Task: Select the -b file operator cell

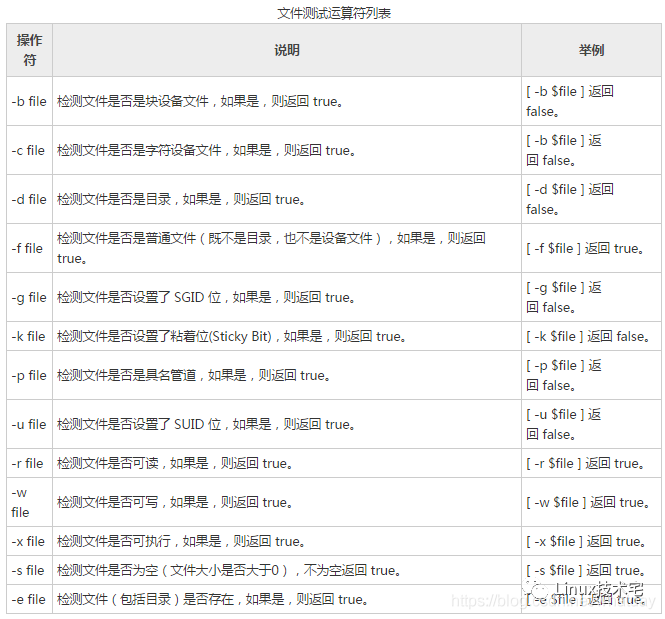Action: coord(29,101)
